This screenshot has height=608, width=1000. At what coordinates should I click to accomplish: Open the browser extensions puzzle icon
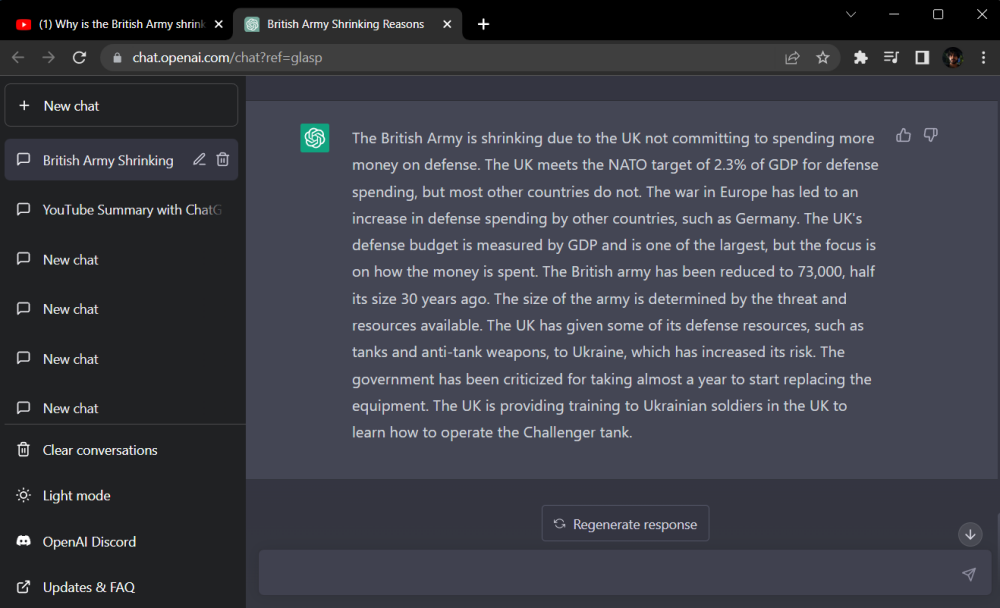860,58
